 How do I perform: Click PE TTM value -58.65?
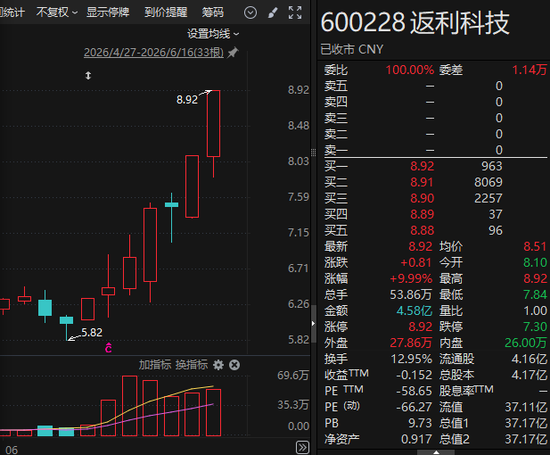pos(414,391)
